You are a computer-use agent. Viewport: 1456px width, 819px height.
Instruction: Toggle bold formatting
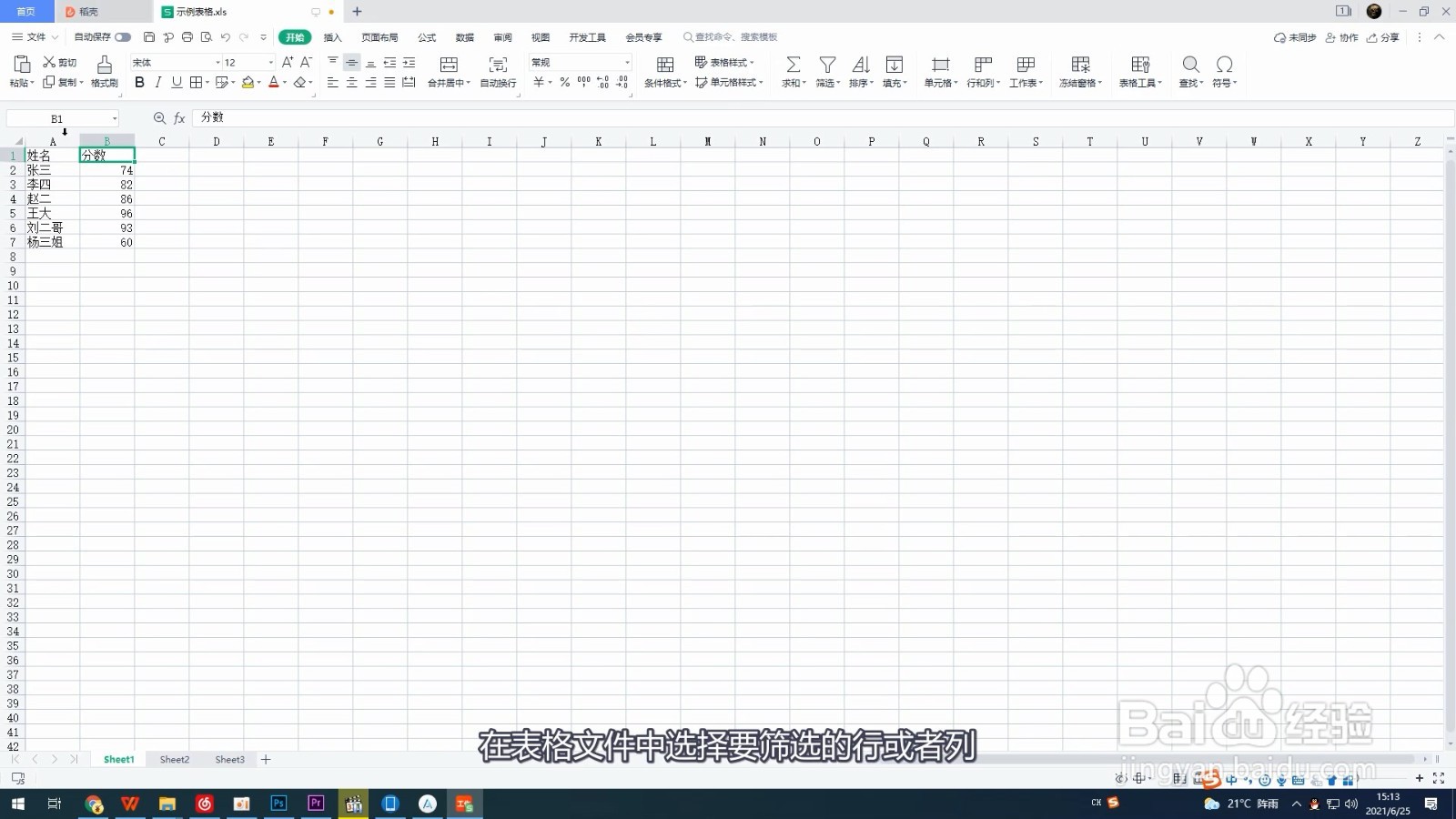tap(139, 82)
